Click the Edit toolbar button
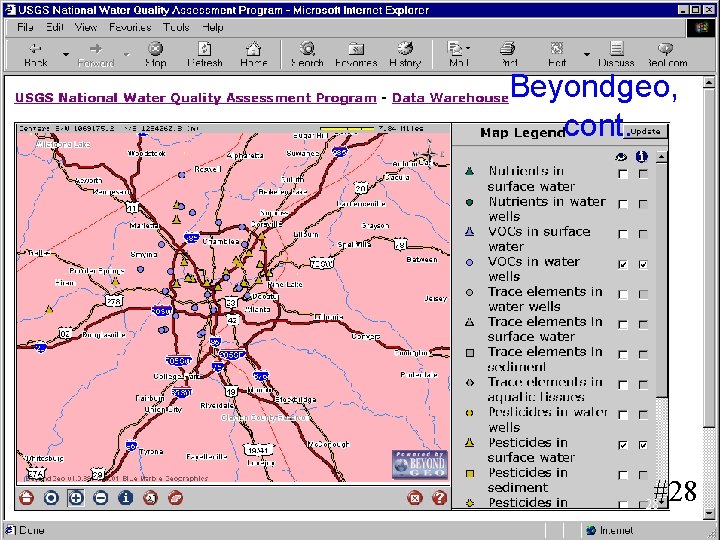720x540 pixels. click(x=557, y=55)
